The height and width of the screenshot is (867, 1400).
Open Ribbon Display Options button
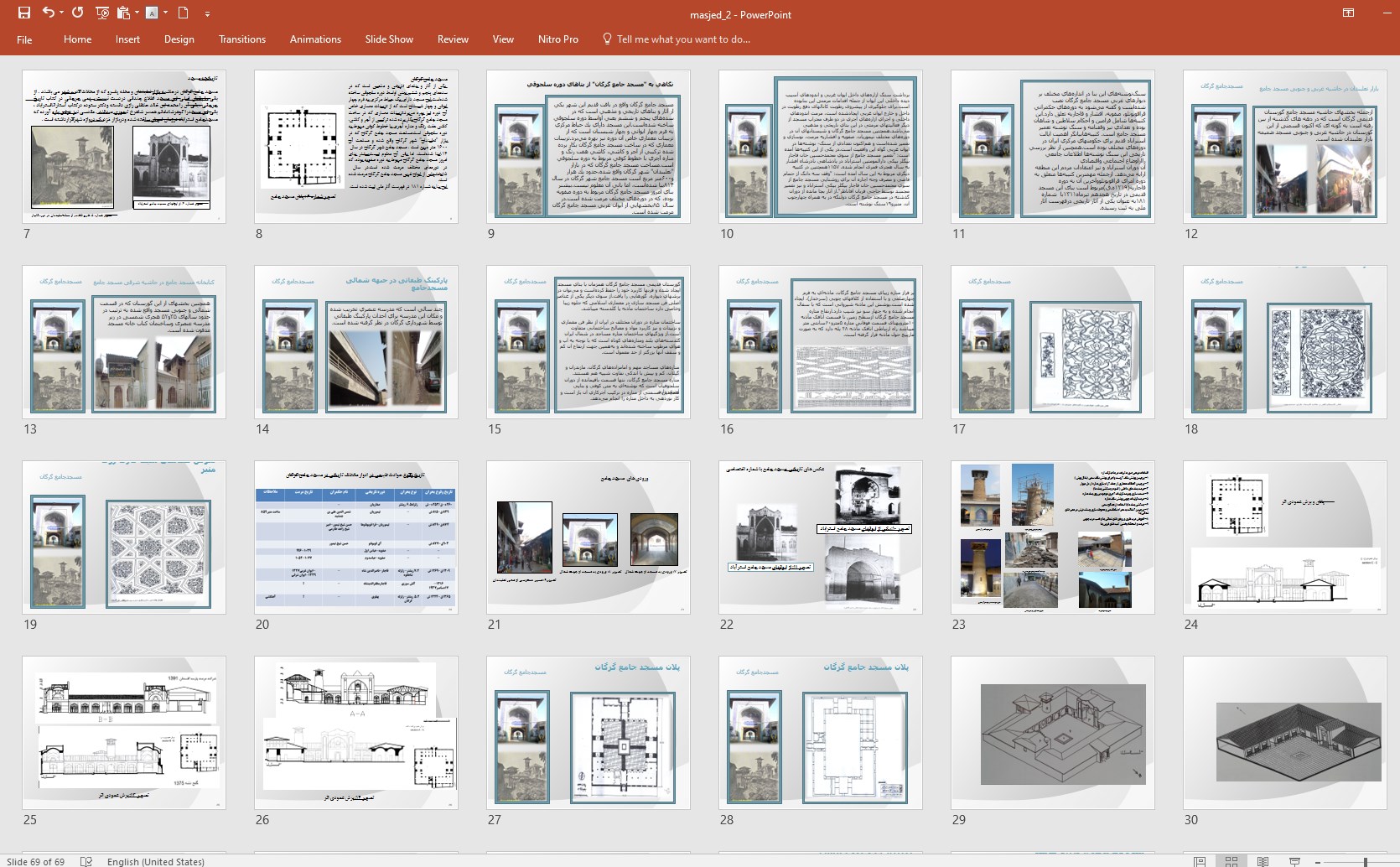1348,13
